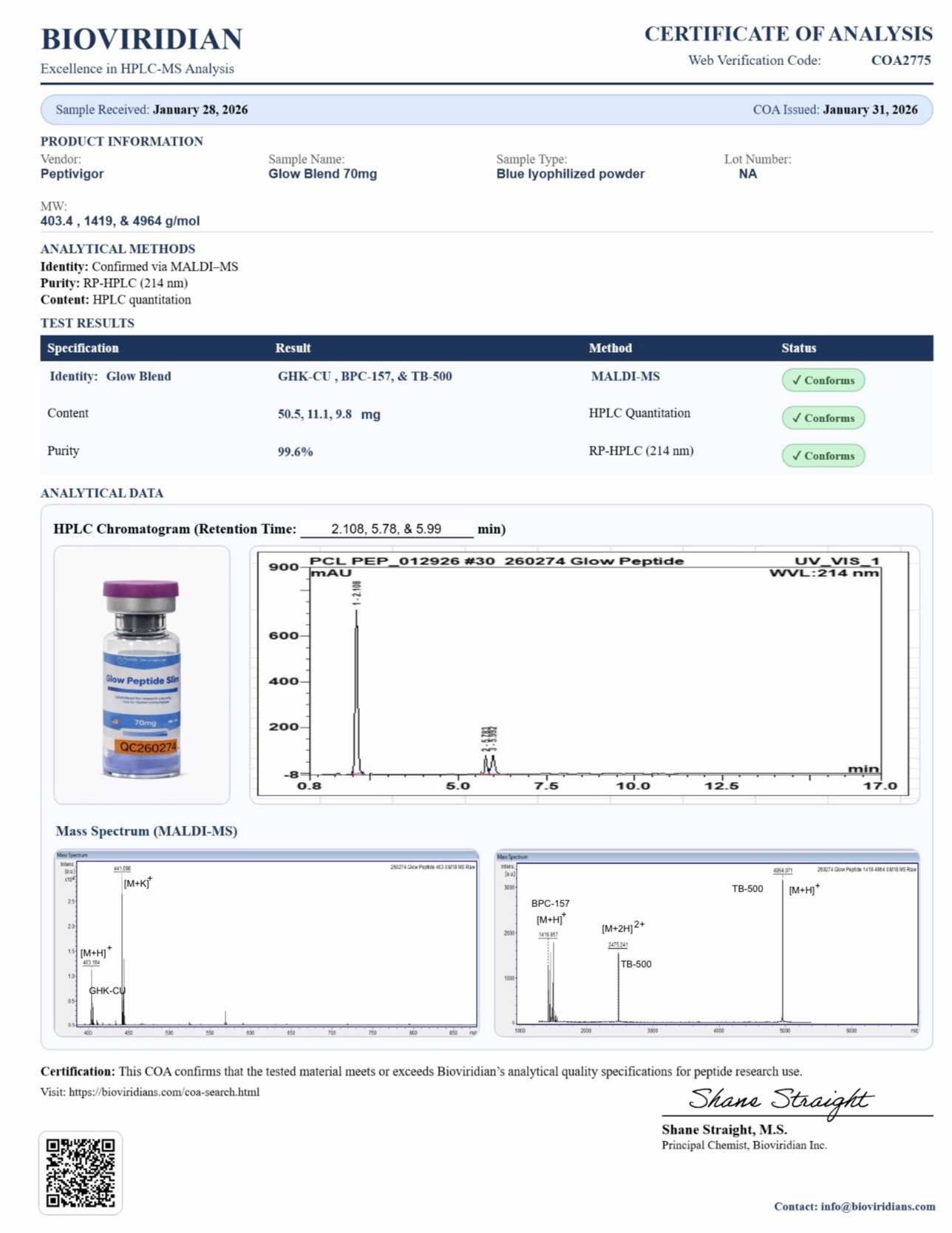The width and height of the screenshot is (952, 1233).
Task: Click the QR code at bottom left
Action: click(x=81, y=1172)
